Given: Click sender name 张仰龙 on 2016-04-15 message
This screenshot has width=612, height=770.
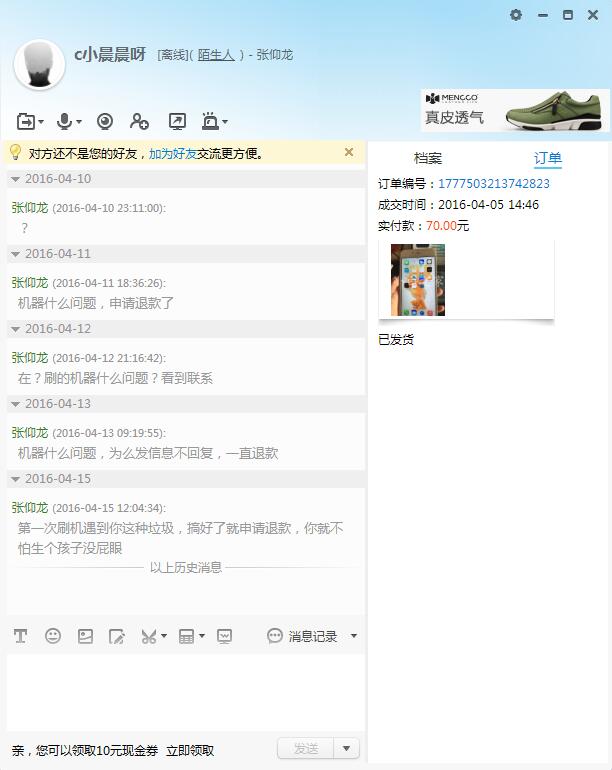Looking at the screenshot, I should pos(30,507).
